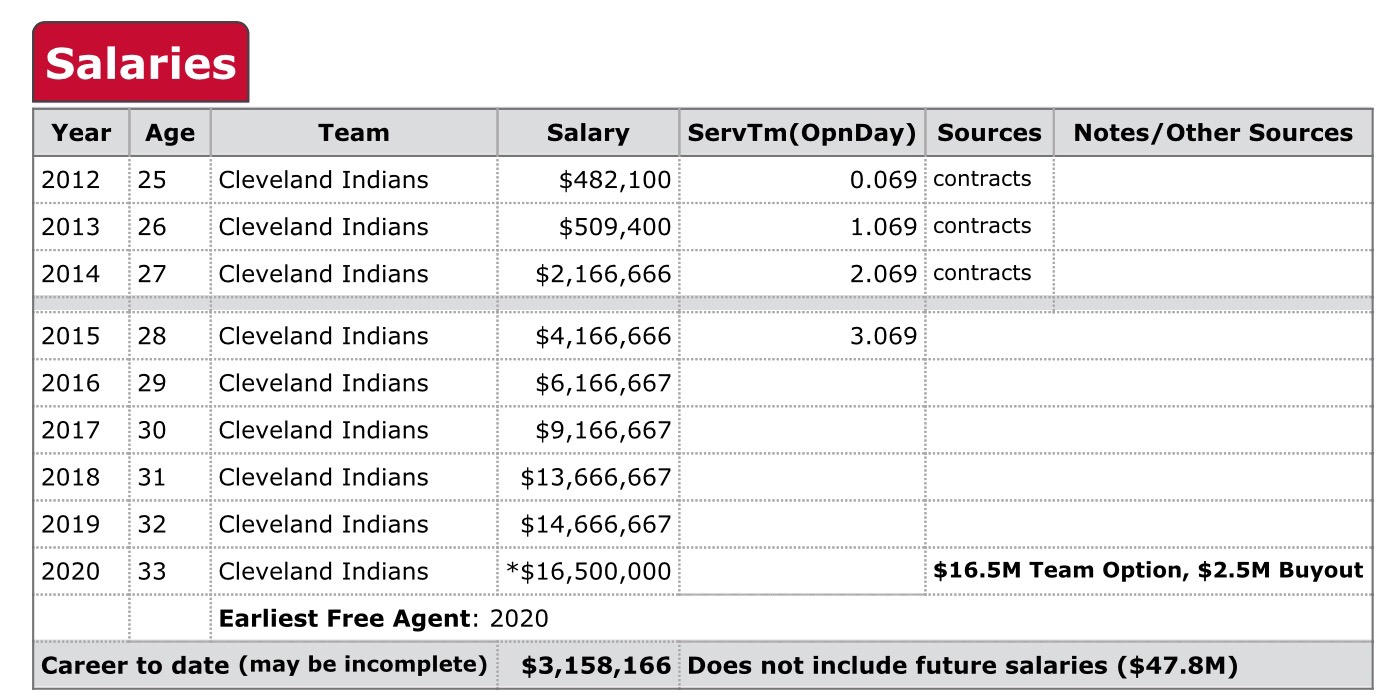Click Cleveland Indians in the 2019 row
Screen dimensions: 1398x700
click(323, 525)
